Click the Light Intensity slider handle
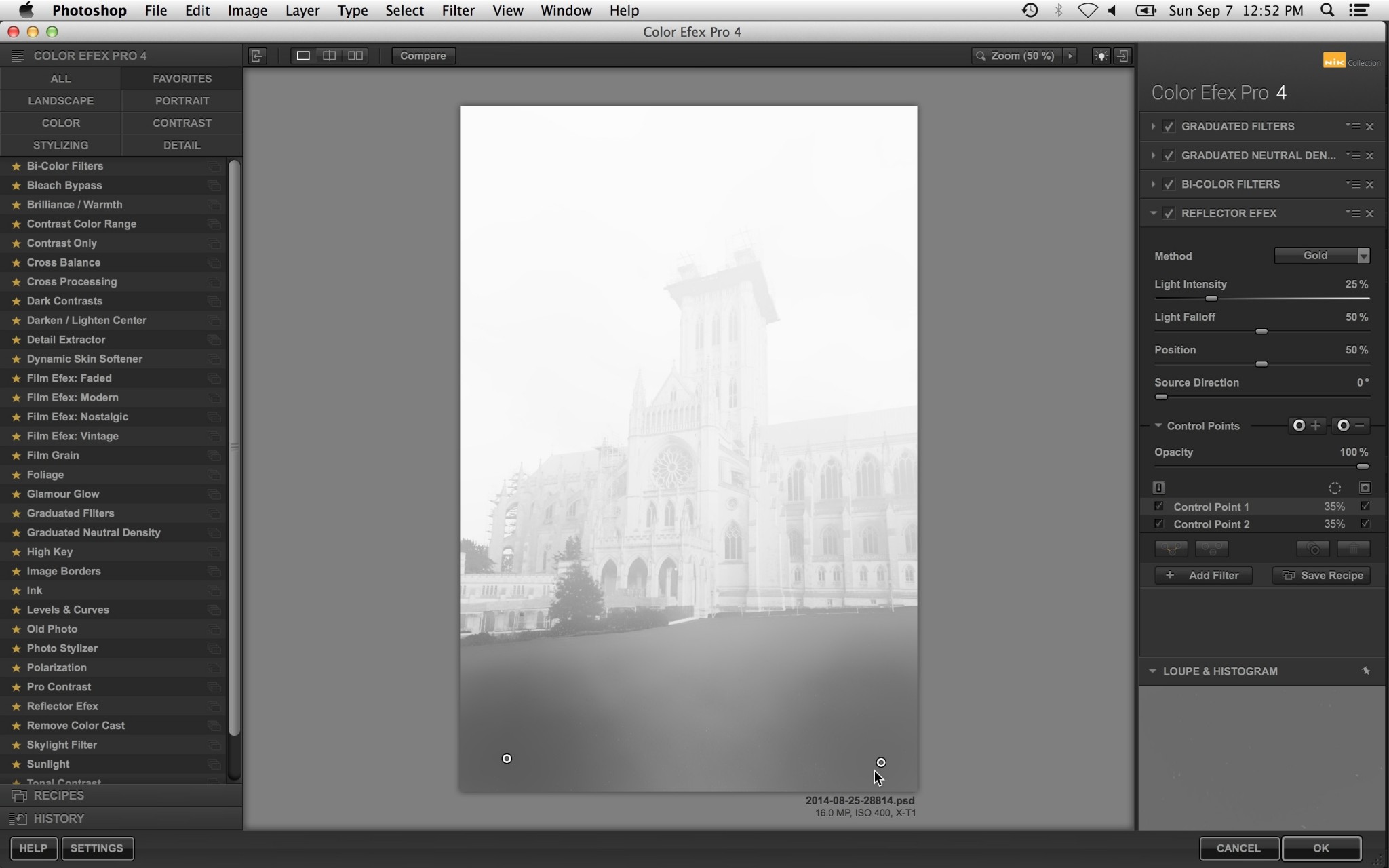This screenshot has width=1389, height=868. point(1211,298)
